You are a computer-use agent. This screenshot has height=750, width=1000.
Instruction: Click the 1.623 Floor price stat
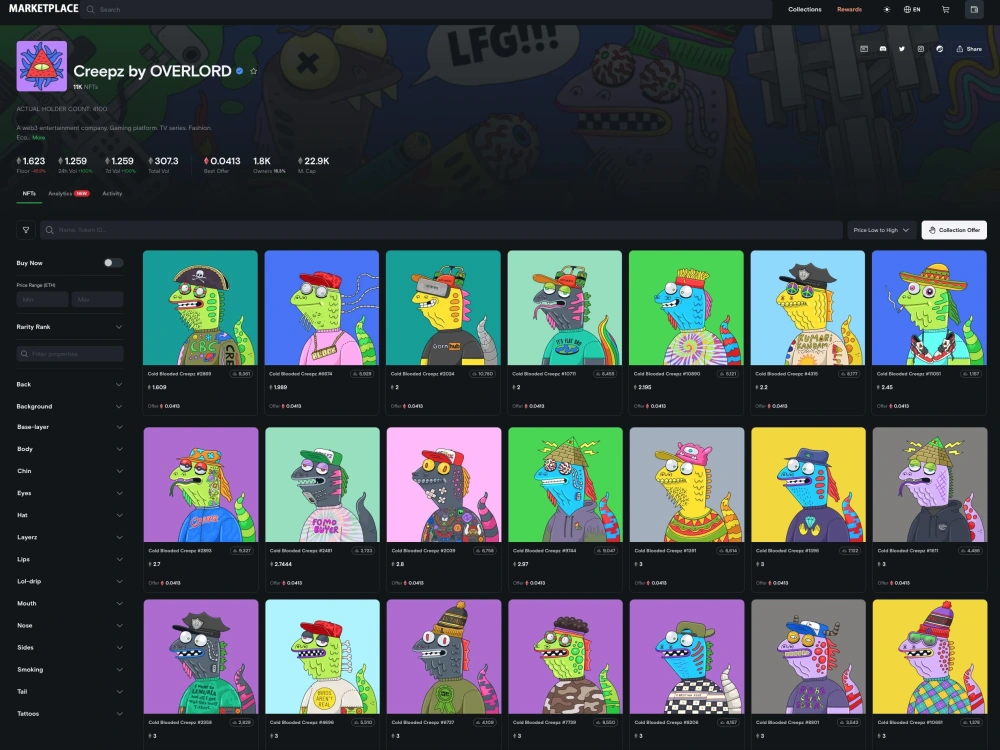pyautogui.click(x=31, y=165)
